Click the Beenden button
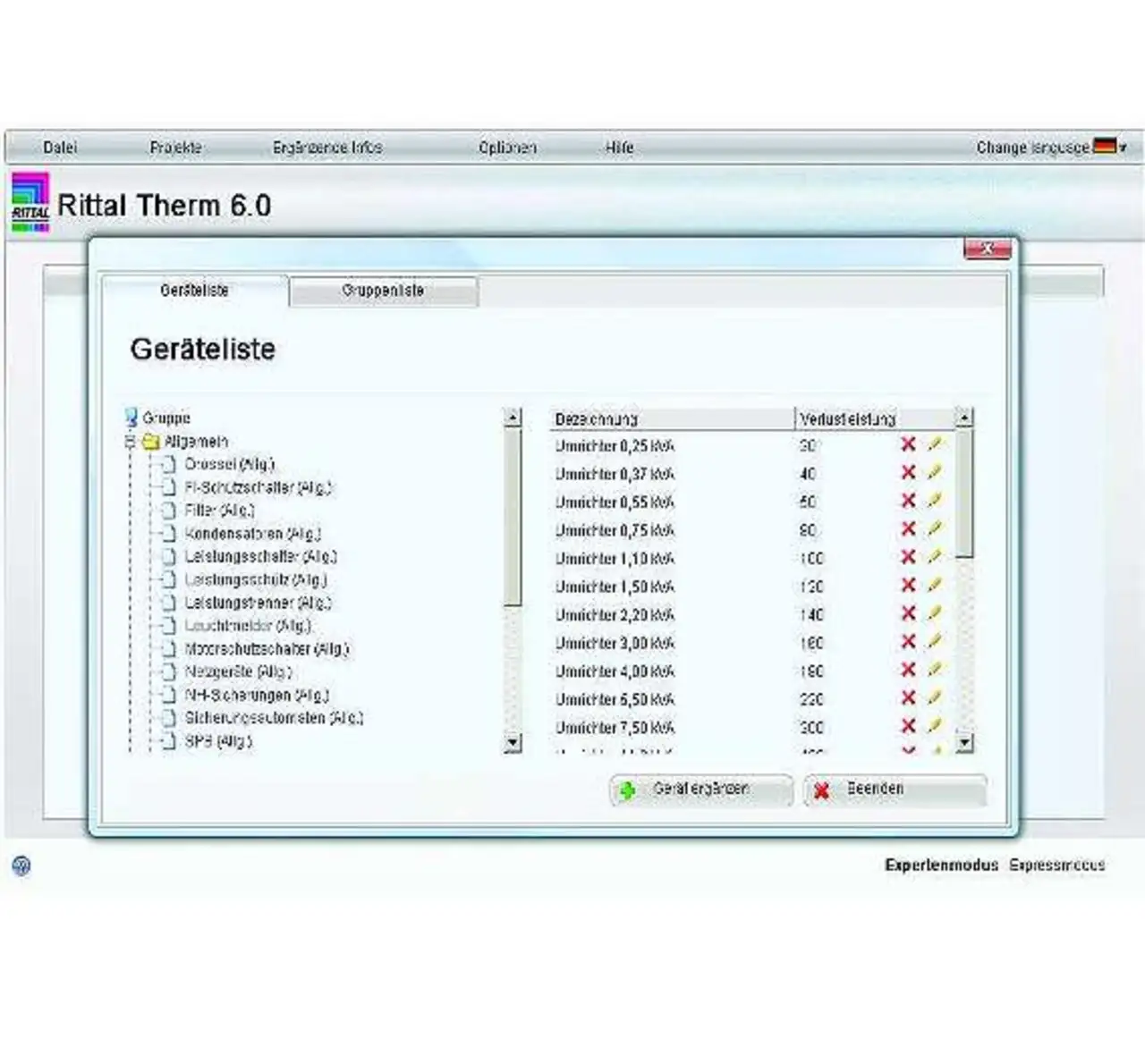Screen dimensions: 1145x1064 (895, 790)
